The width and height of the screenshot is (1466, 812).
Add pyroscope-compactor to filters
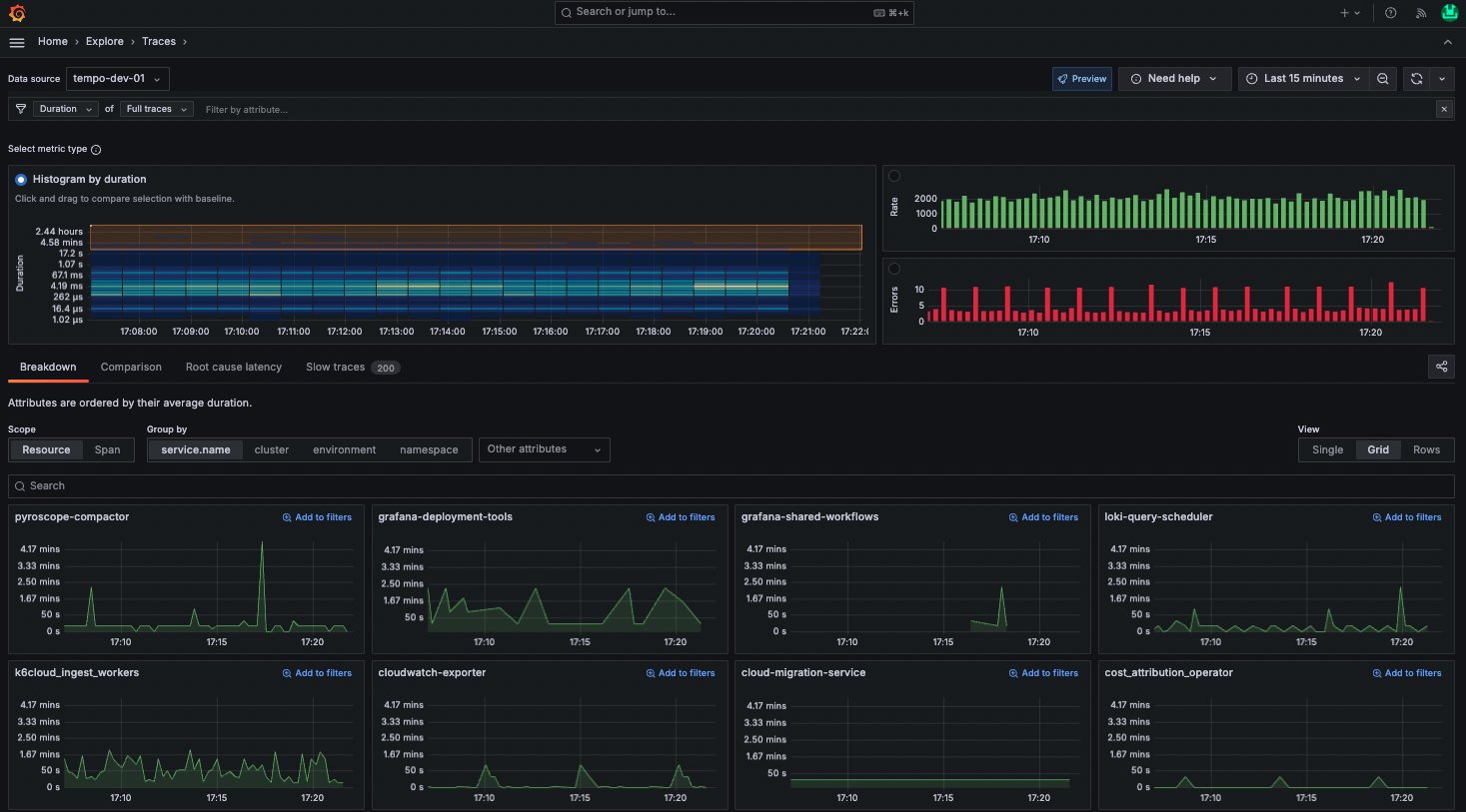(x=317, y=517)
